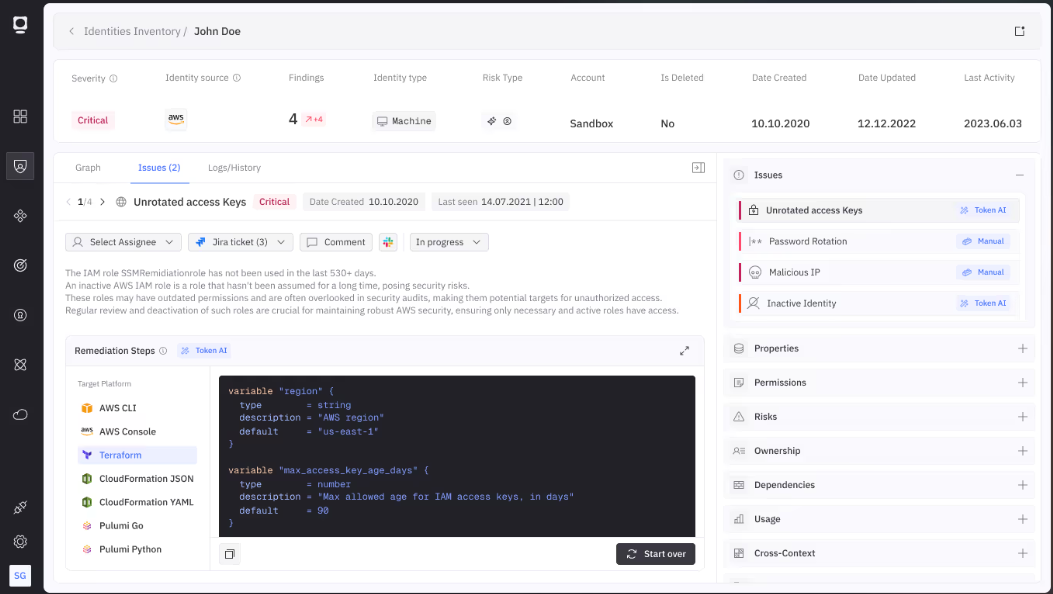The height and width of the screenshot is (594, 1053).
Task: Select AWS Console target platform
Action: coord(137,432)
